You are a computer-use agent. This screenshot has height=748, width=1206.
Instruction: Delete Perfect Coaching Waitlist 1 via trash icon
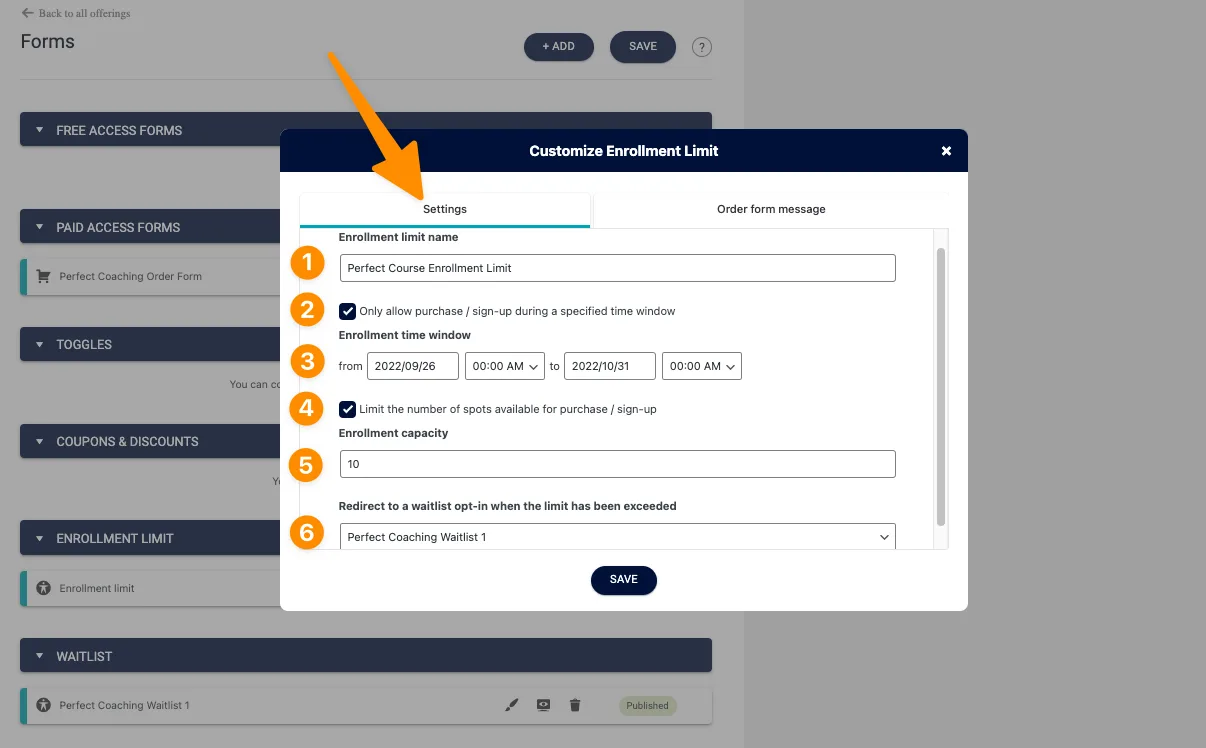point(575,705)
